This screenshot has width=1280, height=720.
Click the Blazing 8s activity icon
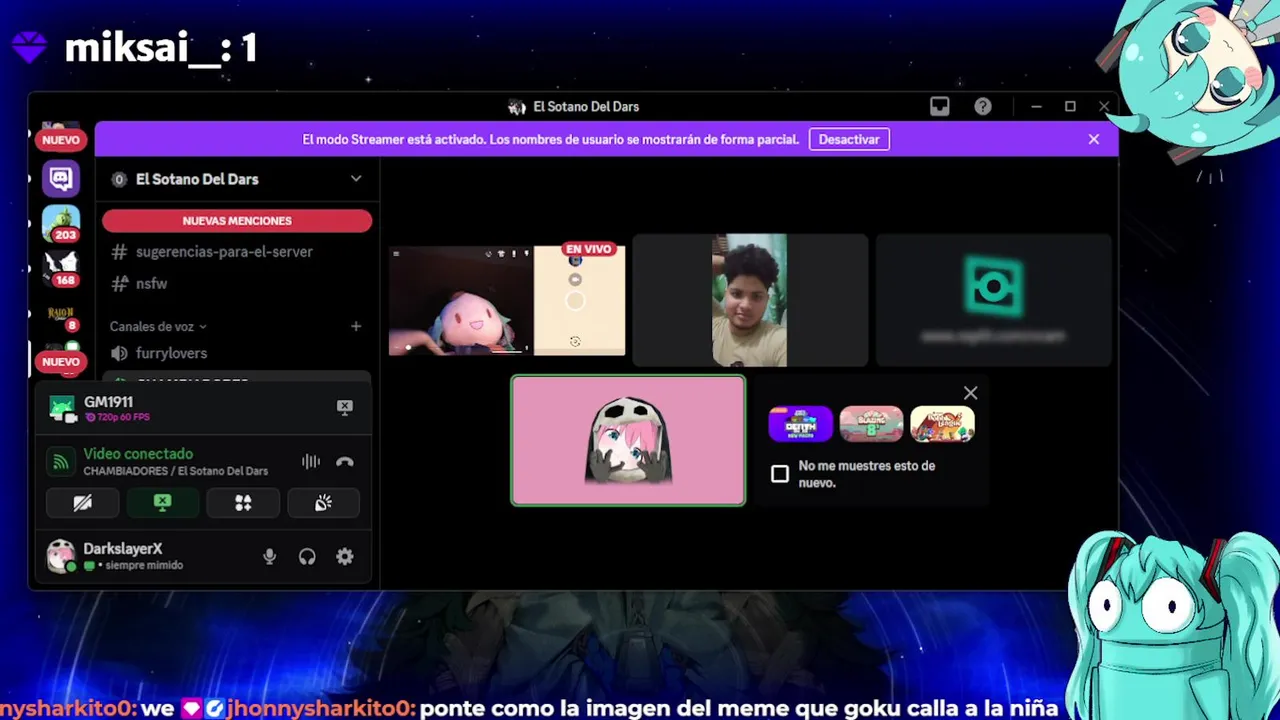tap(871, 424)
